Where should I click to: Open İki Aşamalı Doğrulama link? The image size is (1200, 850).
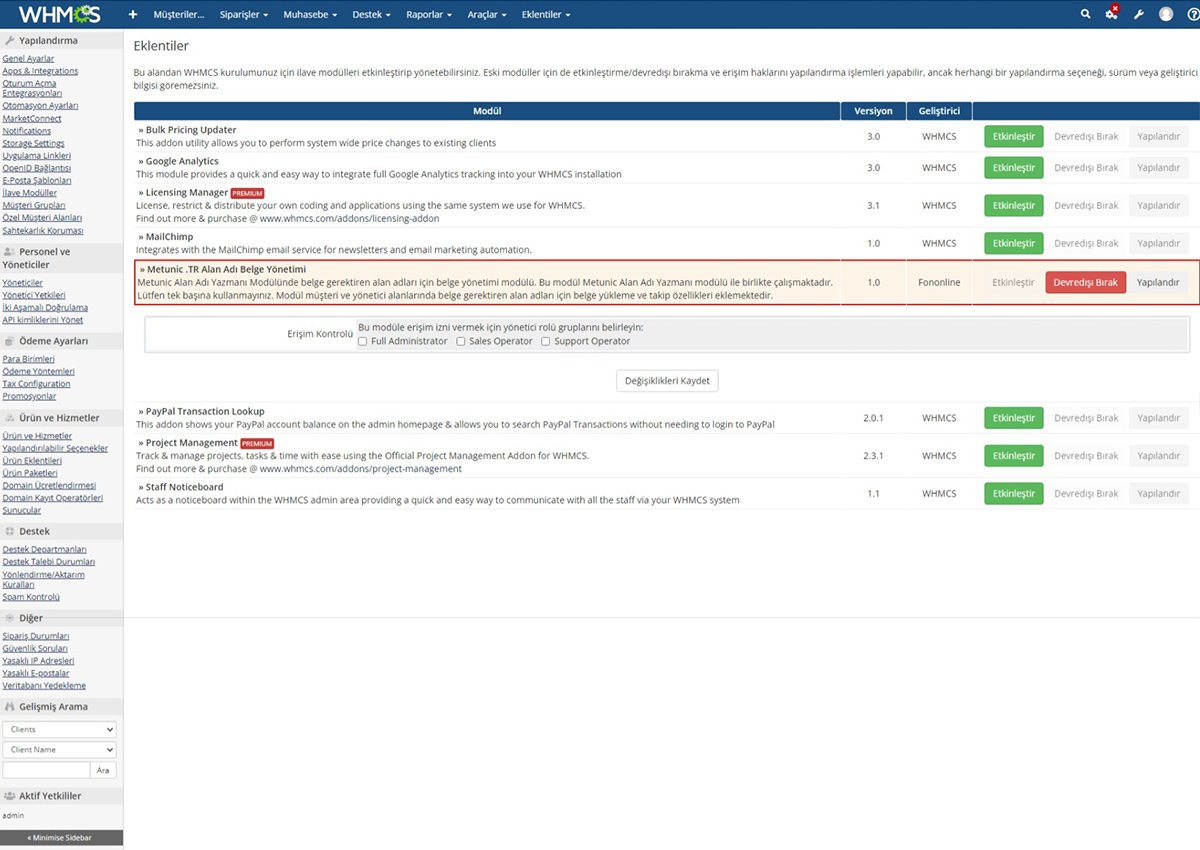coord(45,308)
